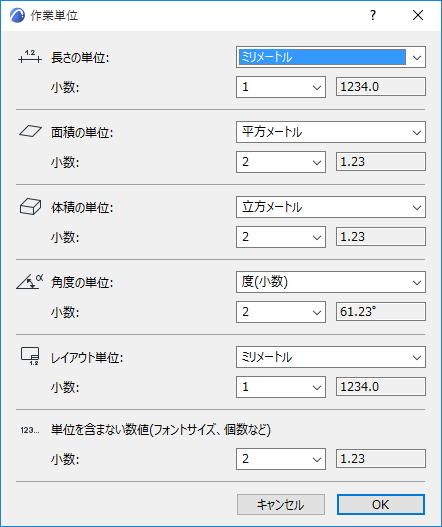Click the length unit dimension icon
The image size is (442, 527).
click(30, 57)
